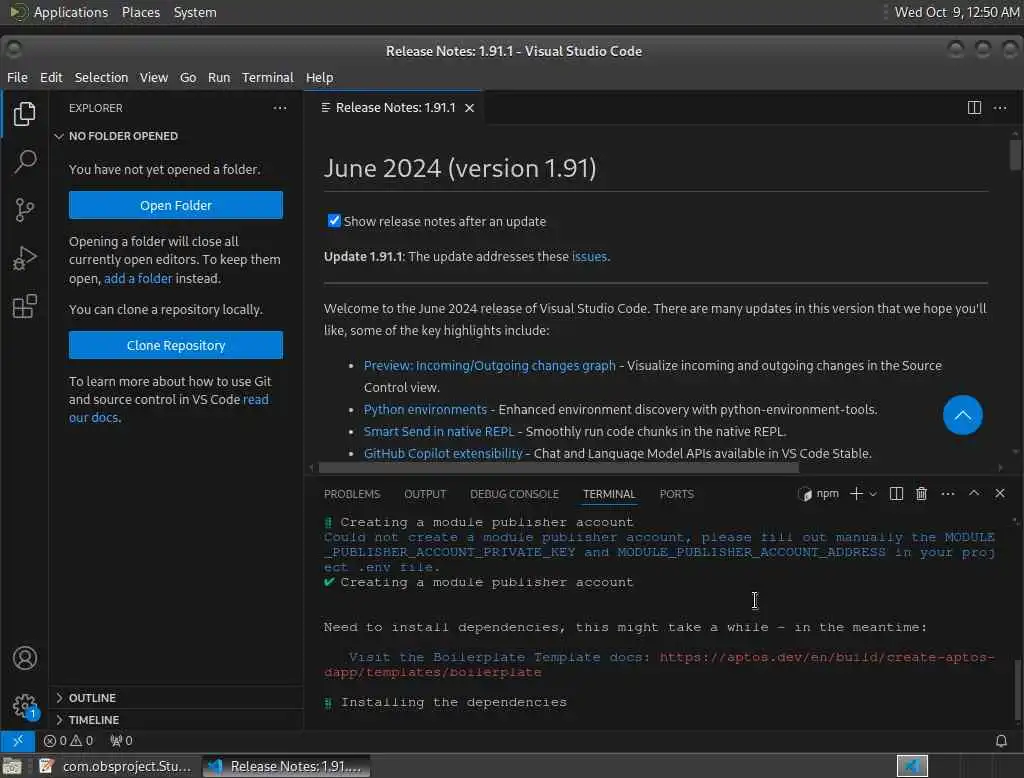The image size is (1024, 778).
Task: Open terminal panel more actions ellipsis
Action: tap(948, 494)
